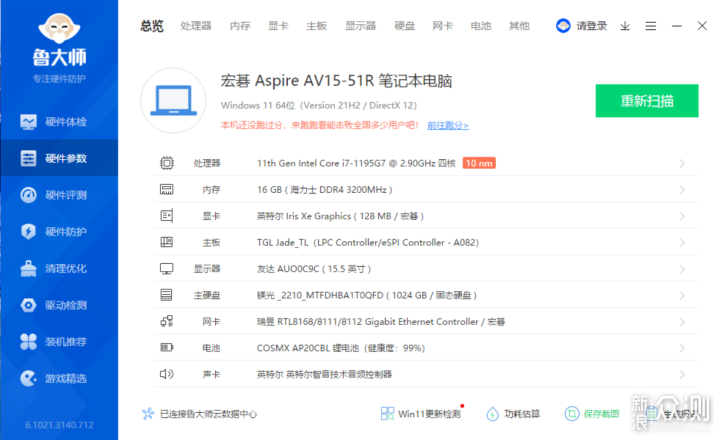Click the RTL8168 Ethernet Controller text
The image size is (720, 440).
[381, 322]
